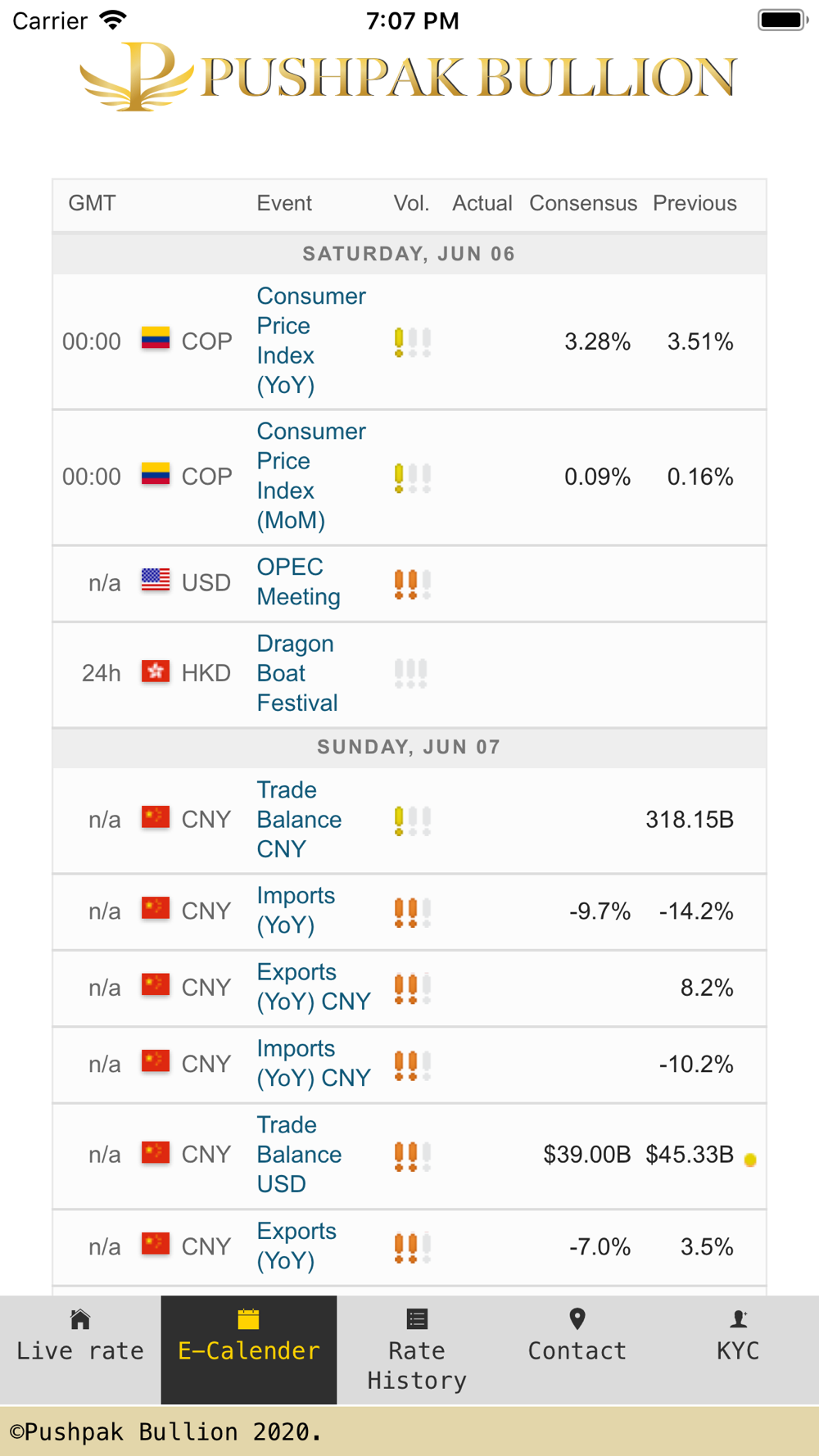Image resolution: width=819 pixels, height=1456 pixels.
Task: Open Dragon Boat Festival event
Action: pos(297,673)
